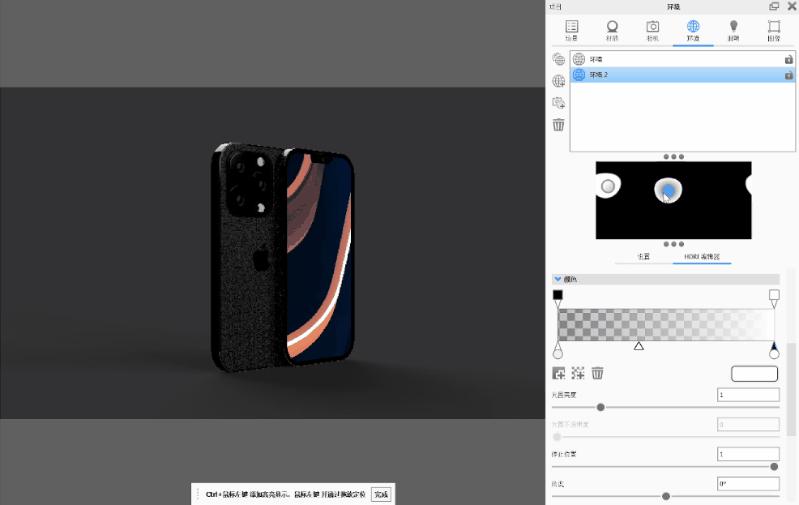Click the duplicate environment icon
Image resolution: width=799 pixels, height=505 pixels.
(x=559, y=103)
